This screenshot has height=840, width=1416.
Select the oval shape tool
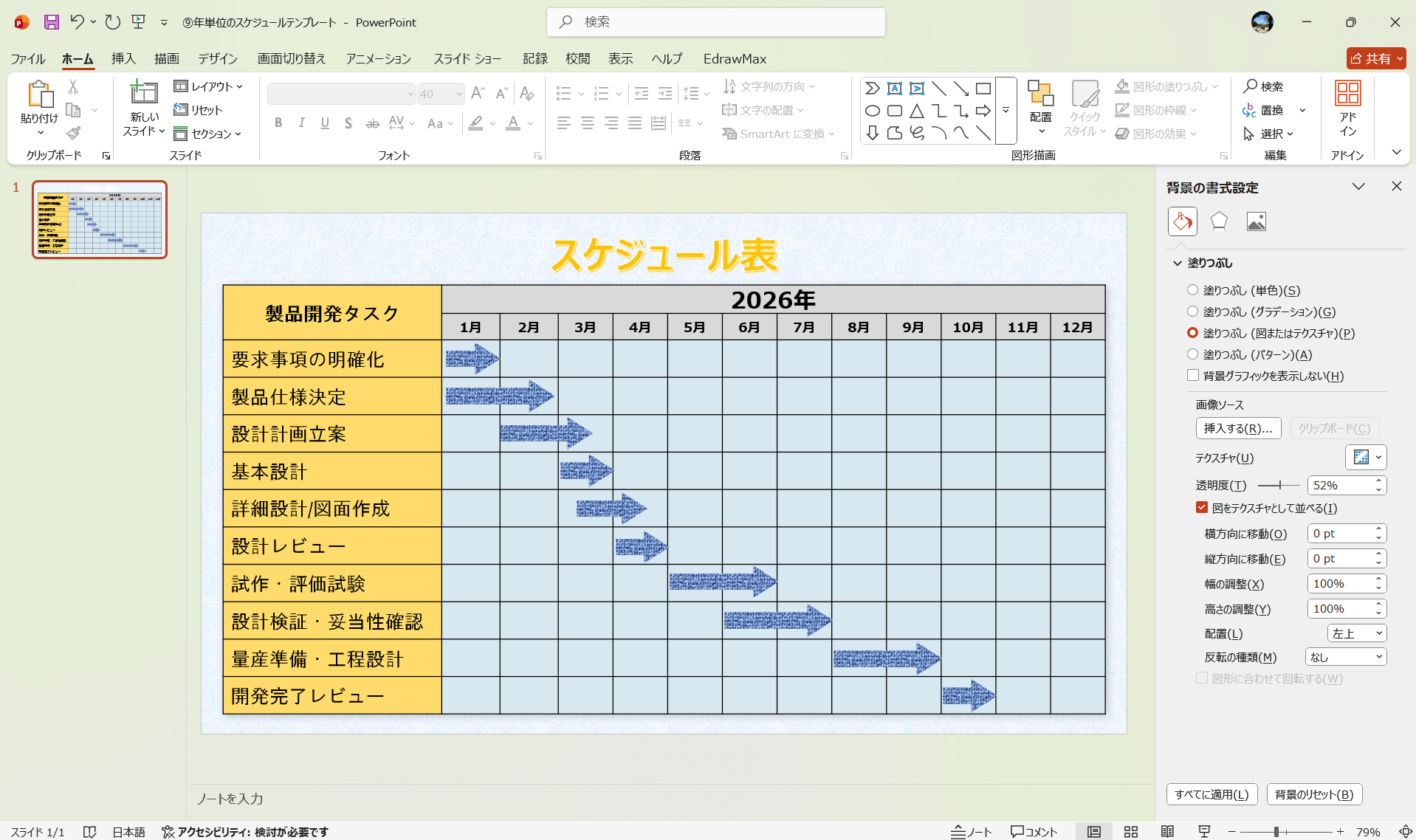(872, 110)
